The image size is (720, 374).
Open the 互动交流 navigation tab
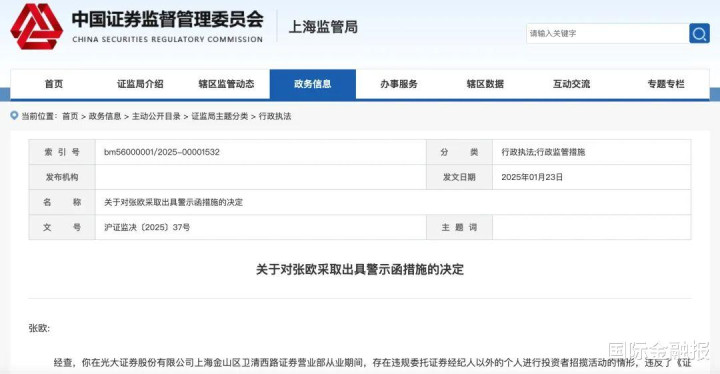click(x=572, y=84)
